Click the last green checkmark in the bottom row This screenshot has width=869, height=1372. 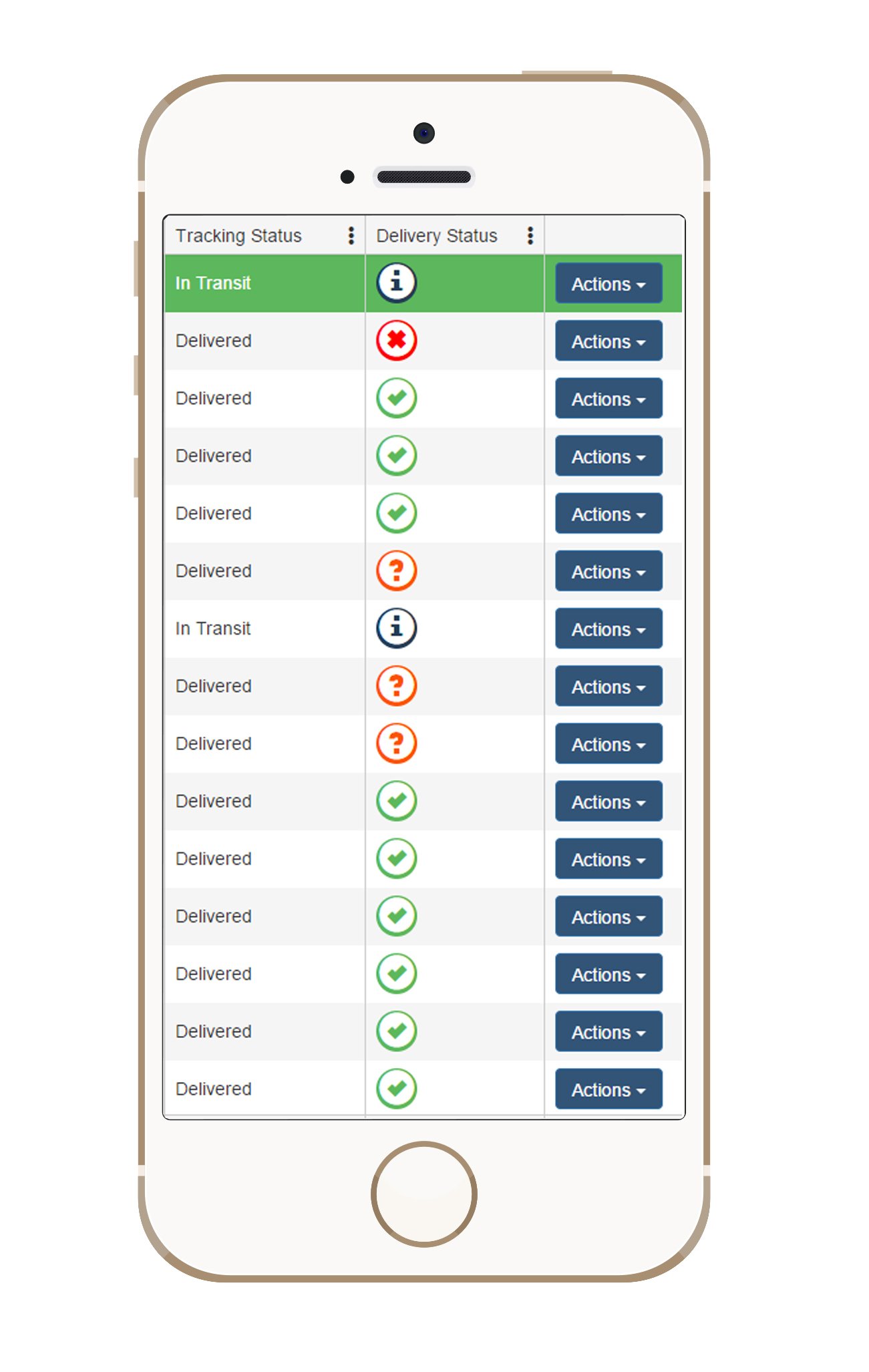coord(396,1089)
